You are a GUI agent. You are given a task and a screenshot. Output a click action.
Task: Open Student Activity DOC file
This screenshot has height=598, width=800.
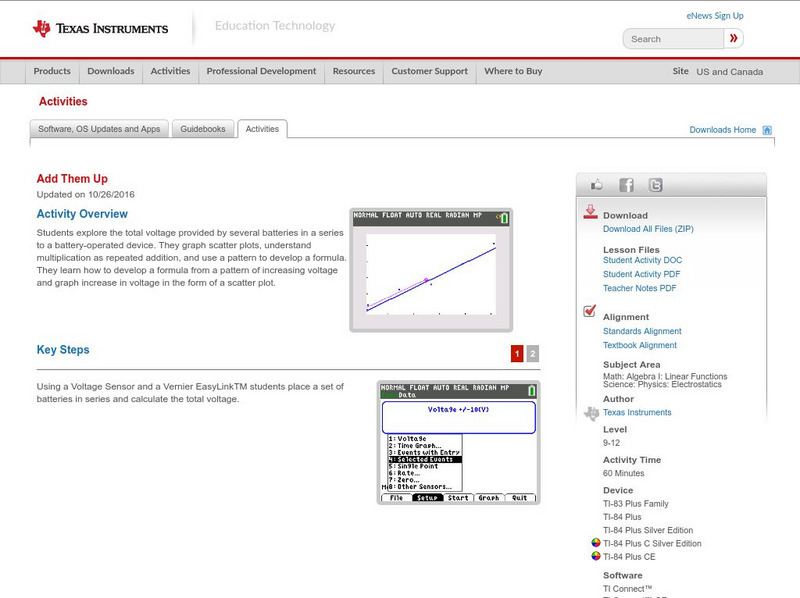point(642,260)
